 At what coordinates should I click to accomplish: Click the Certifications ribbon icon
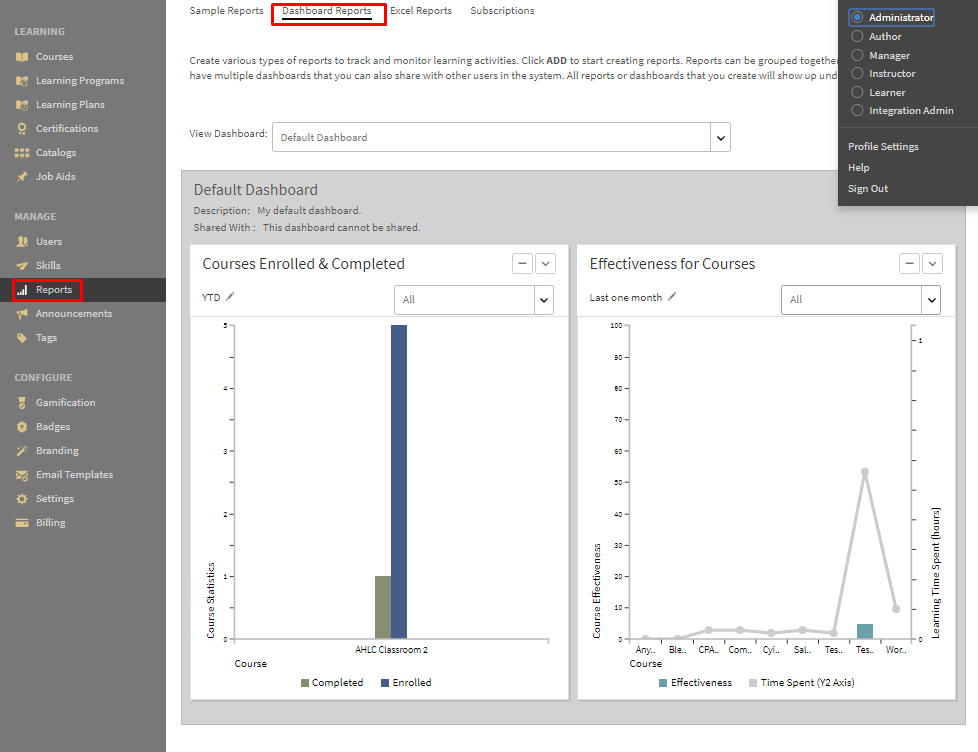[22, 129]
